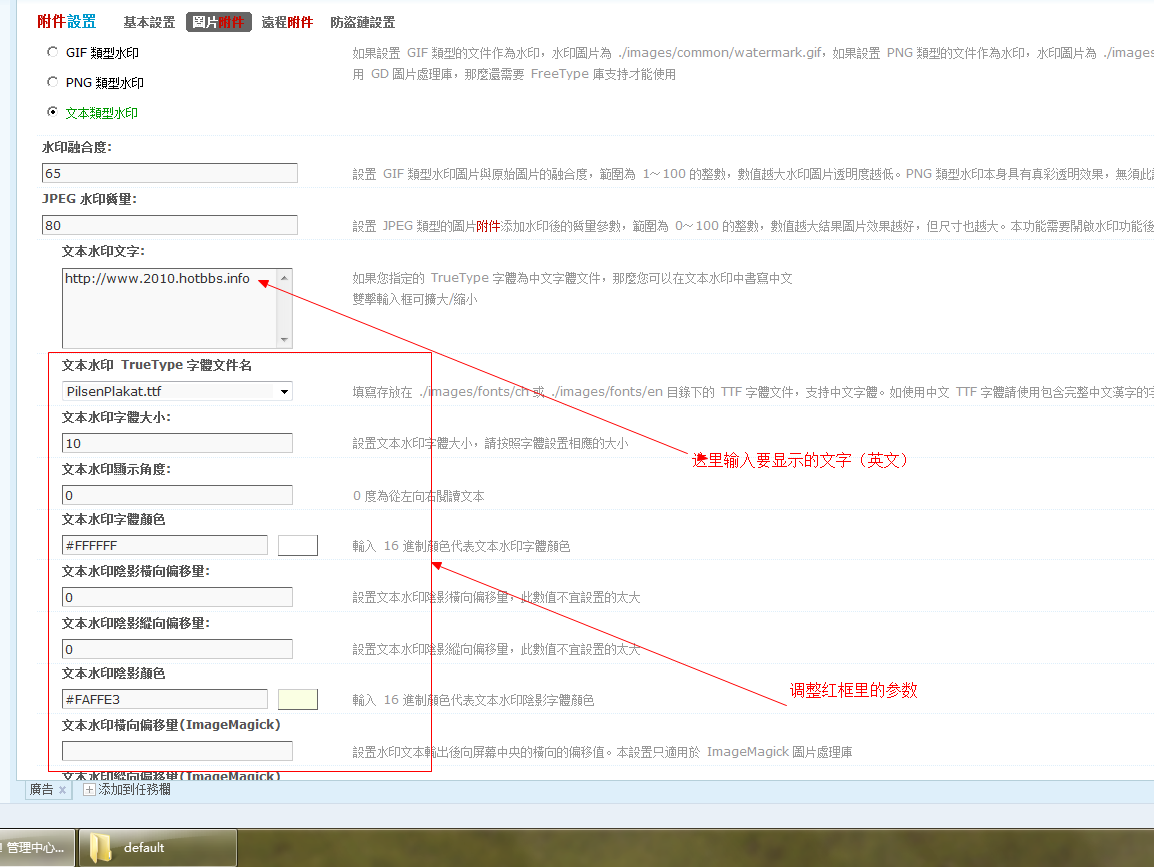This screenshot has width=1154, height=867.
Task: Open the 管理中心 taskbar button
Action: click(x=36, y=848)
